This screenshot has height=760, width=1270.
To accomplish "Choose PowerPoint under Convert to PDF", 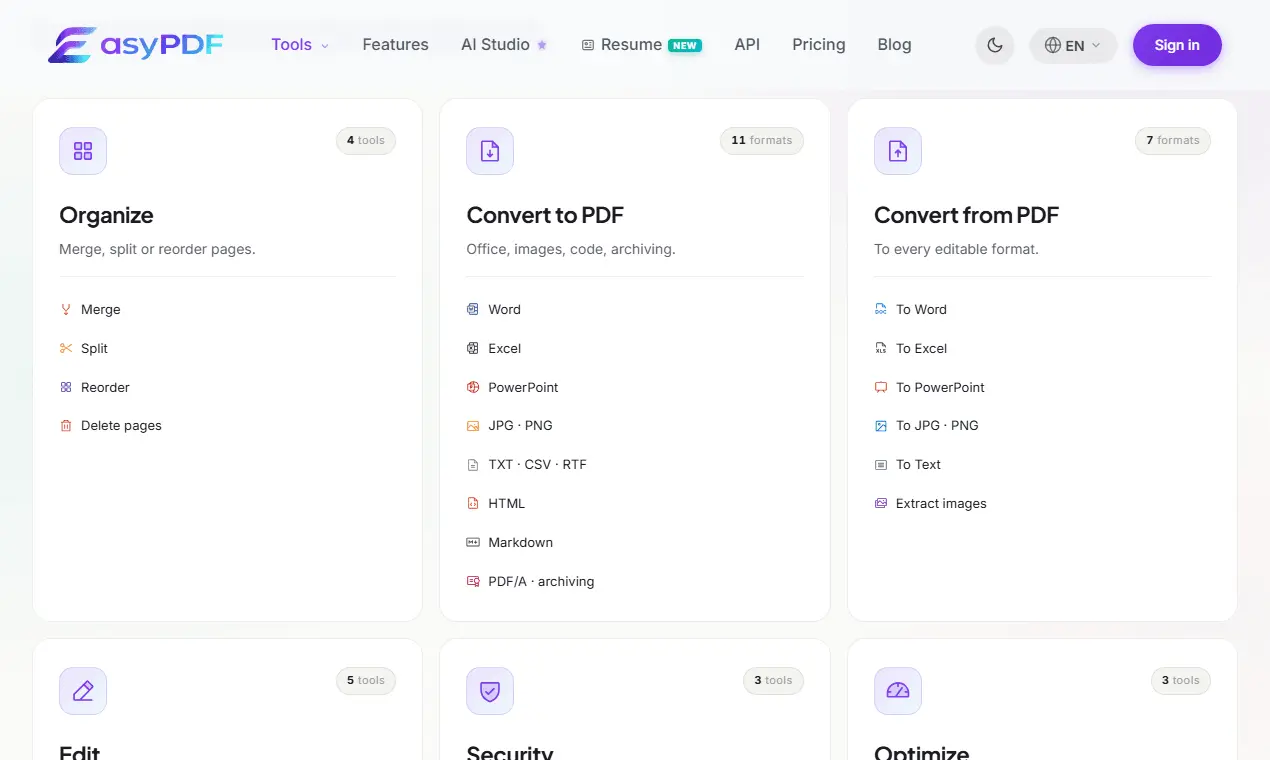I will 523,387.
